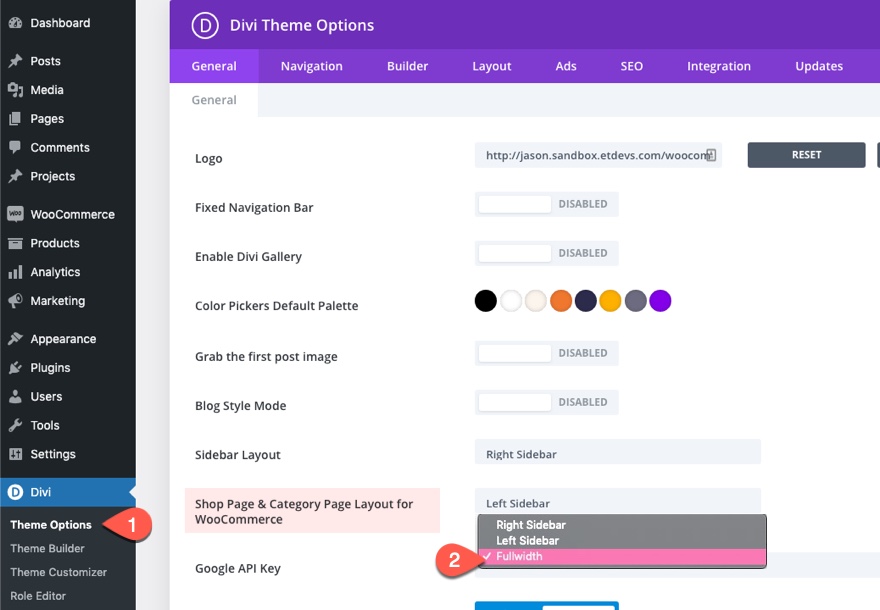
Task: Click the Marketing megaphone icon
Action: click(15, 301)
